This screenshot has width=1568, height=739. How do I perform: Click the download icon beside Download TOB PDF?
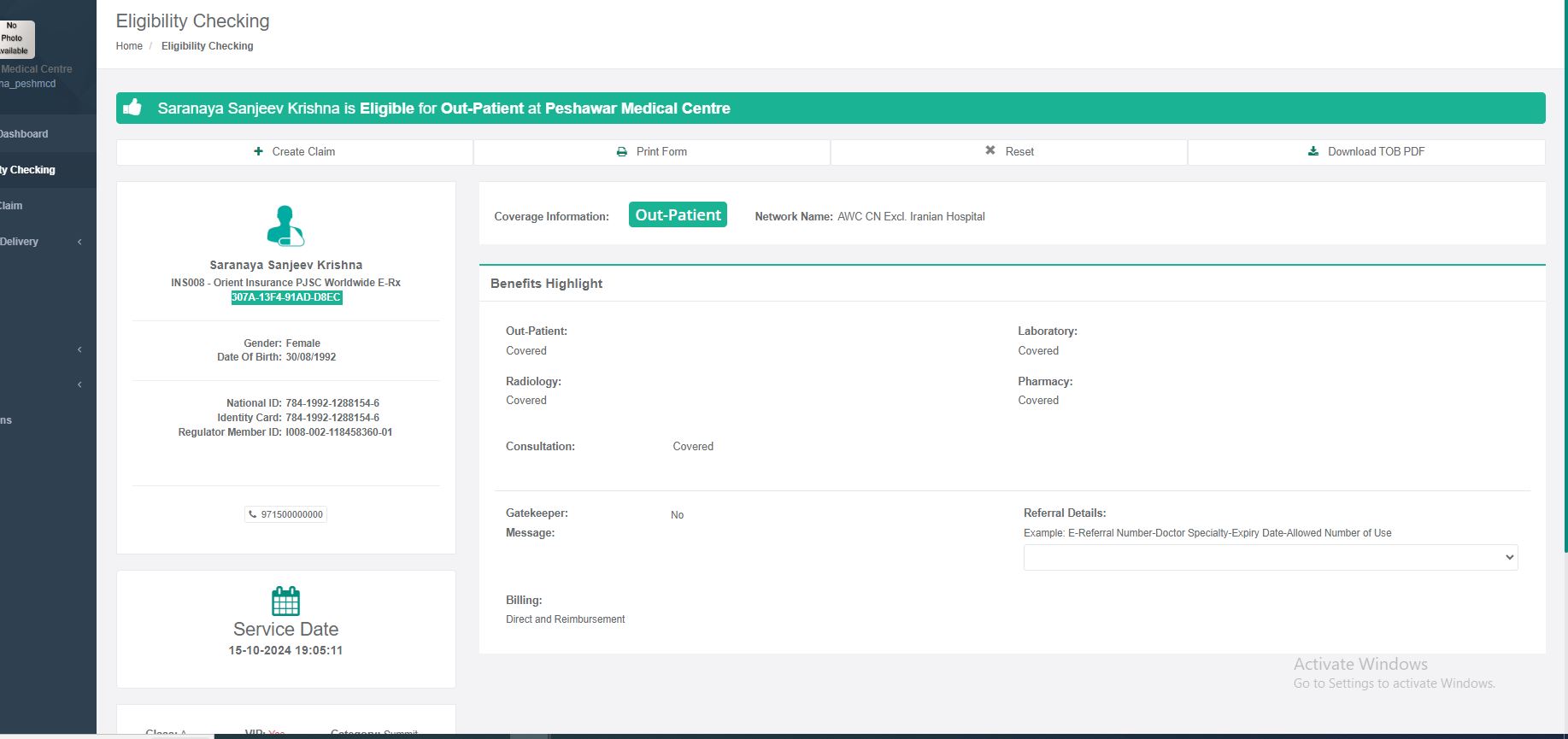(x=1313, y=151)
